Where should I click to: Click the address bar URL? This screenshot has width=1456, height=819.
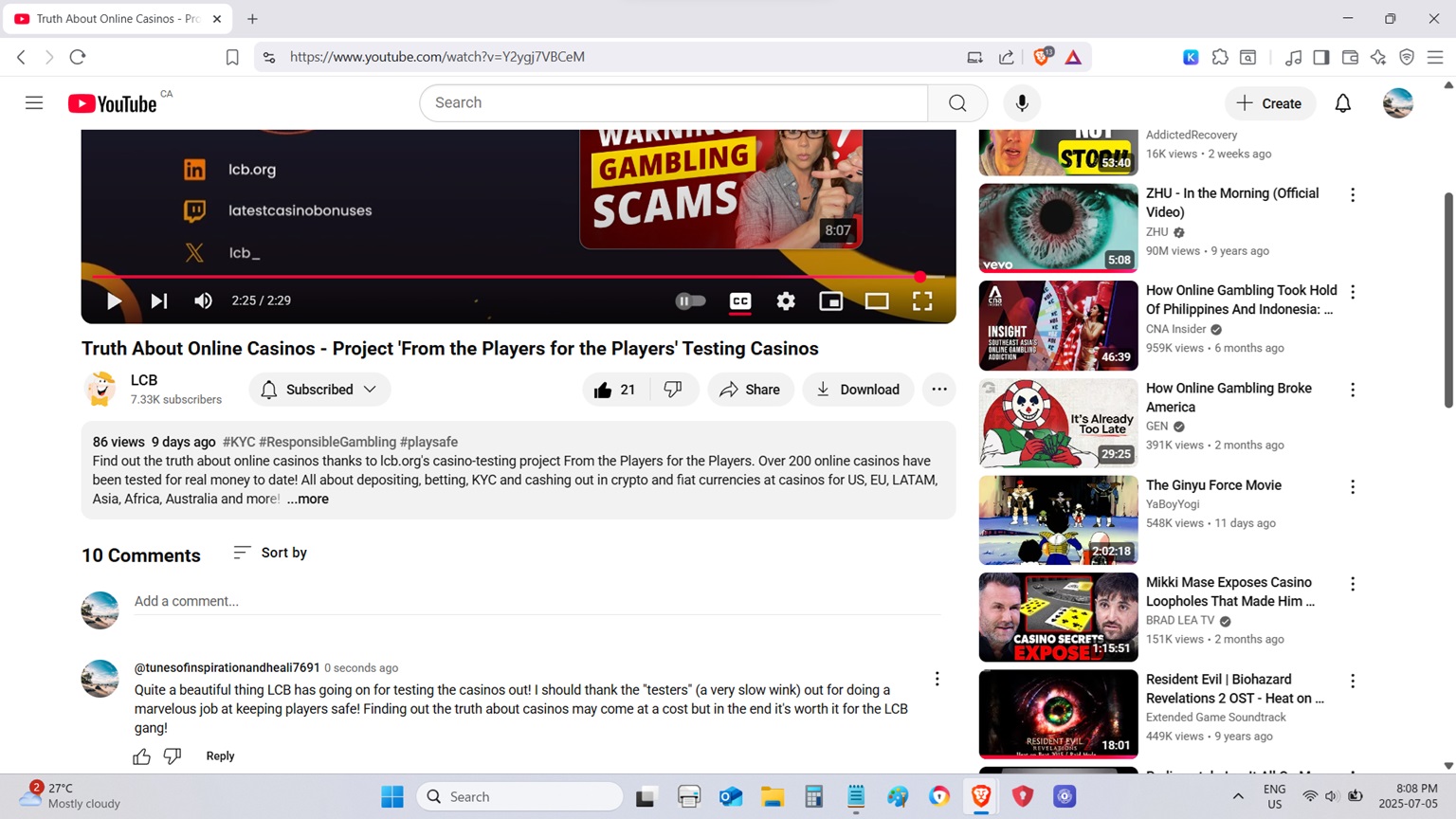pos(437,57)
